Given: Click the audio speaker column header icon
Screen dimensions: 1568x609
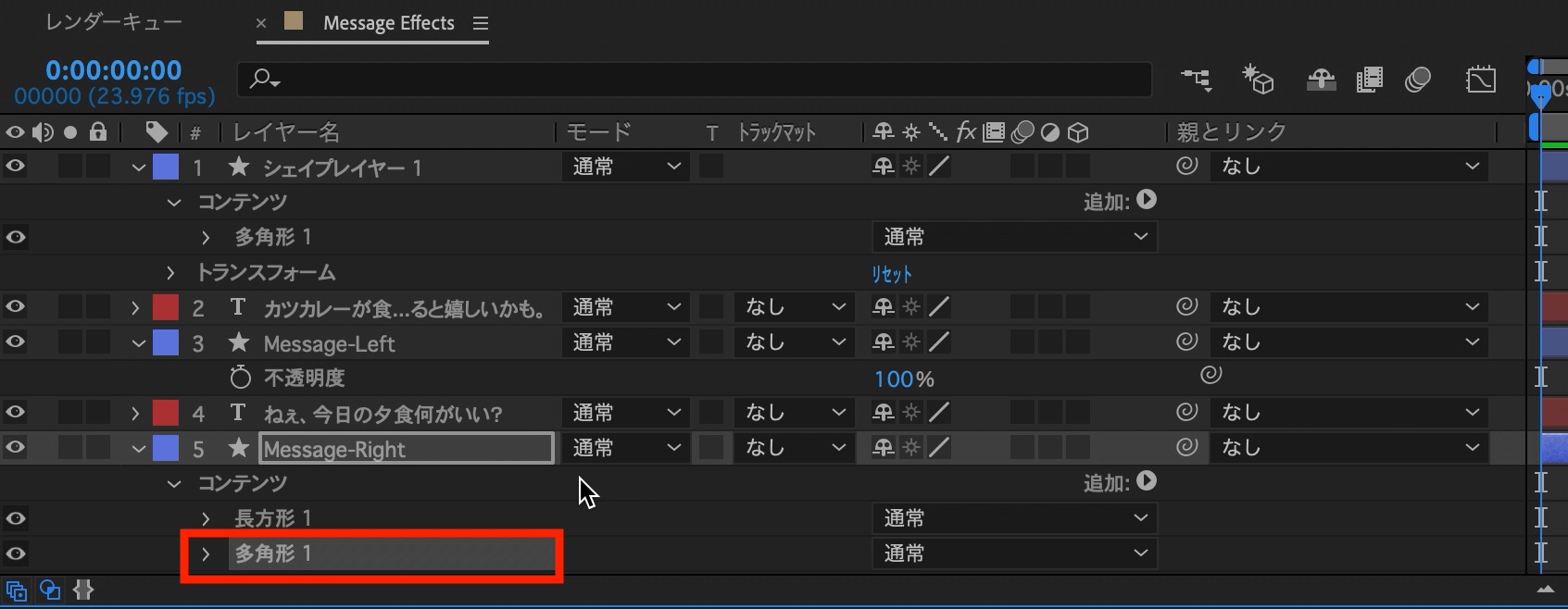Looking at the screenshot, I should (43, 132).
